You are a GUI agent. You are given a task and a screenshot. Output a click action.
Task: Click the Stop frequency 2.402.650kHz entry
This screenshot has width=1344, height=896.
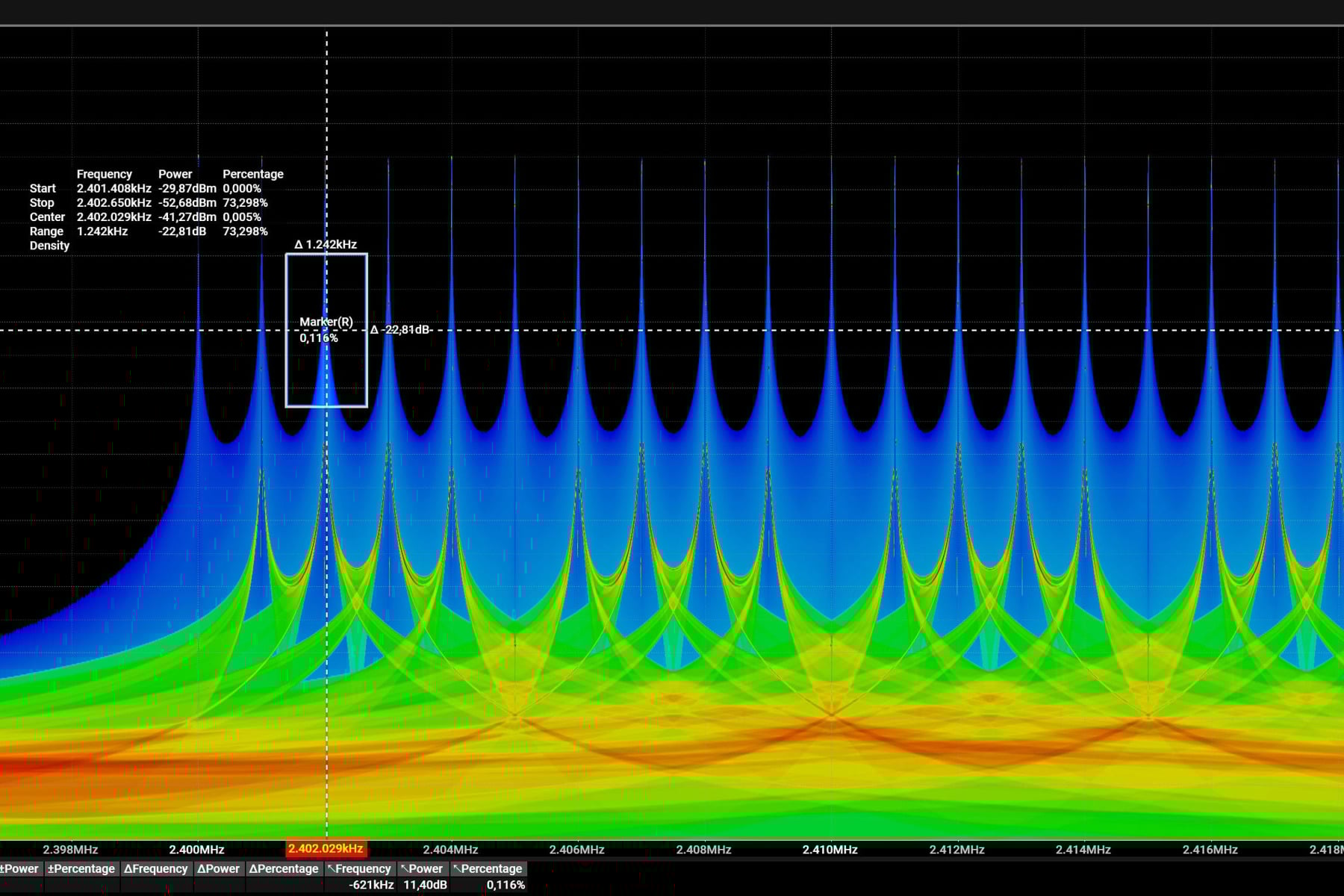(113, 202)
